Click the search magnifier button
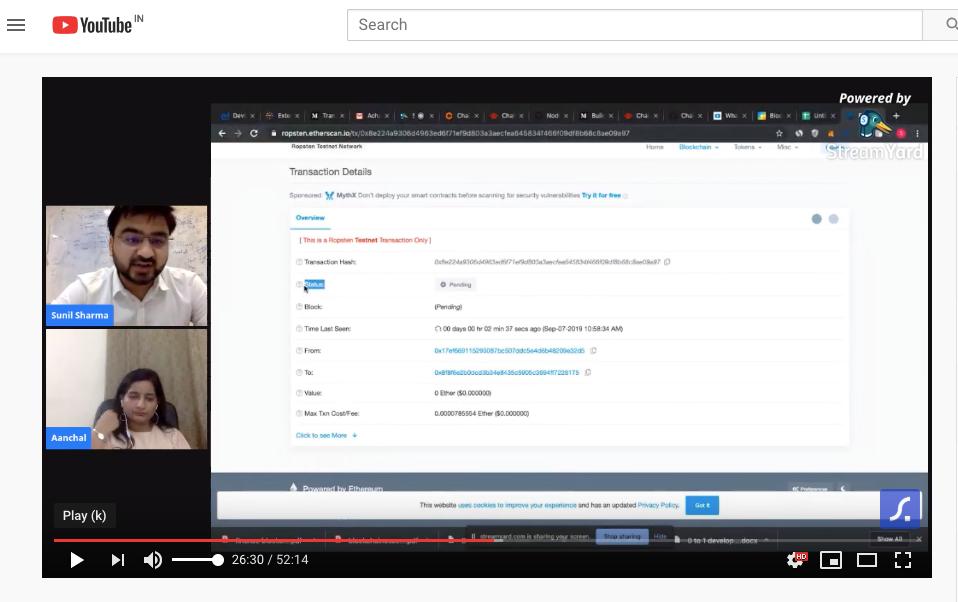Viewport: 958px width, 602px height. [x=949, y=25]
